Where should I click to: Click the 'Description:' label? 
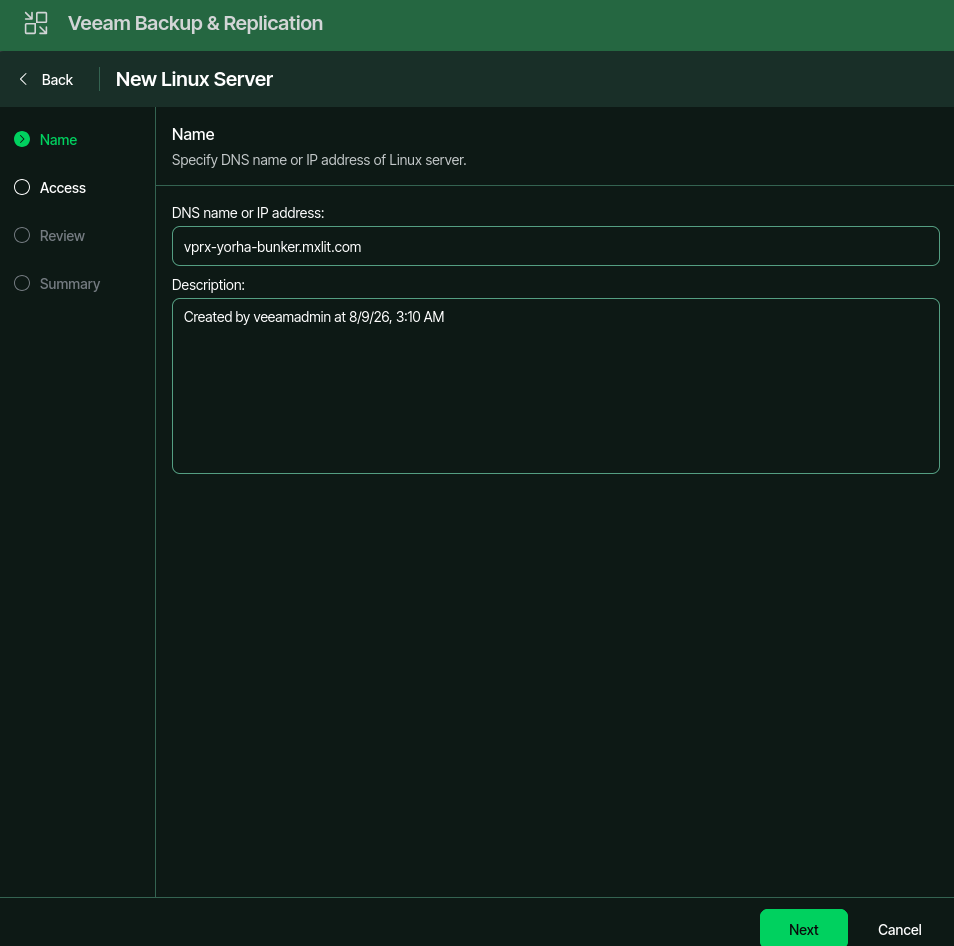coord(208,285)
